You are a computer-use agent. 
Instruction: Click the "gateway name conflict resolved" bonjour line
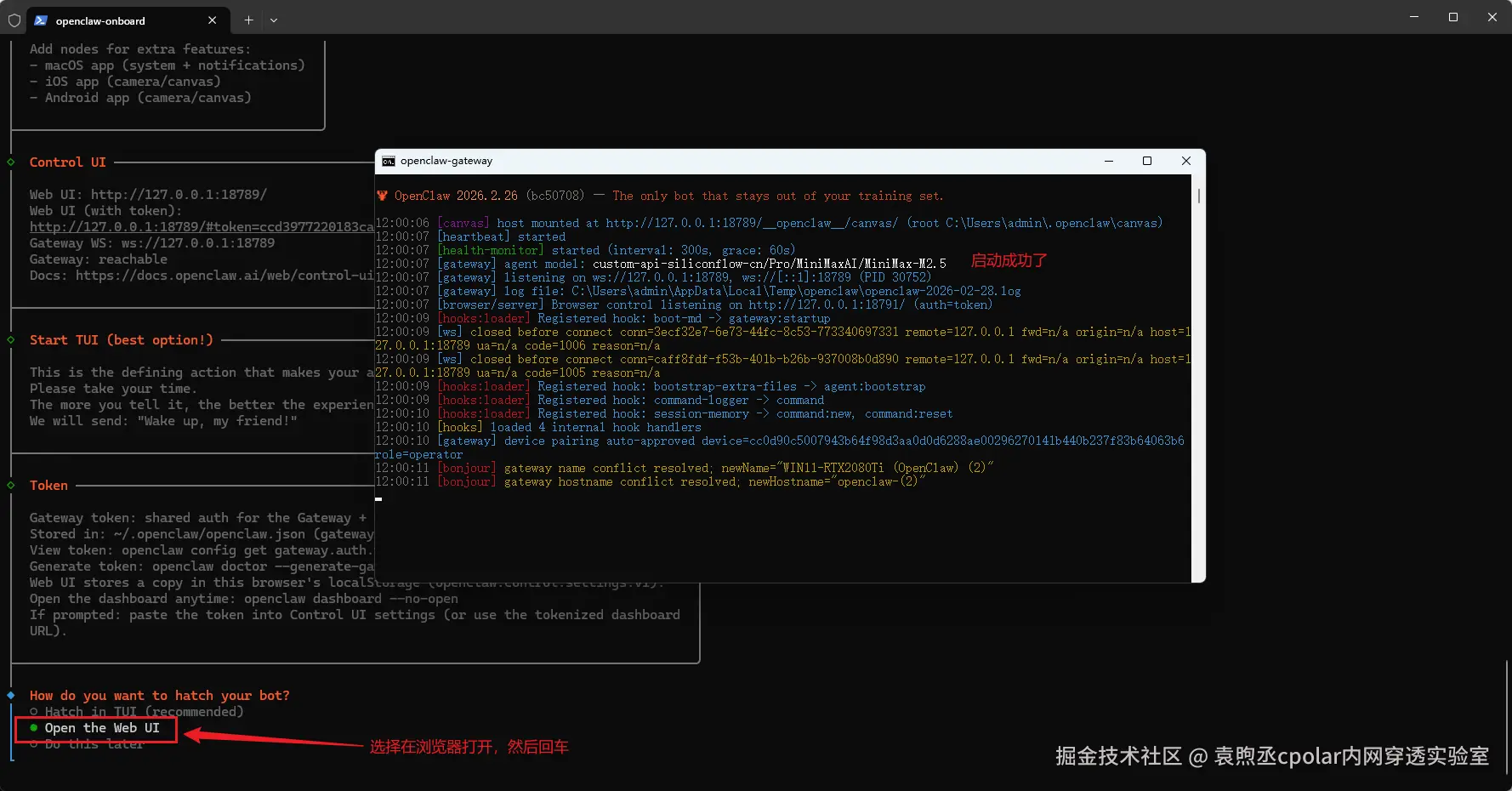(685, 468)
